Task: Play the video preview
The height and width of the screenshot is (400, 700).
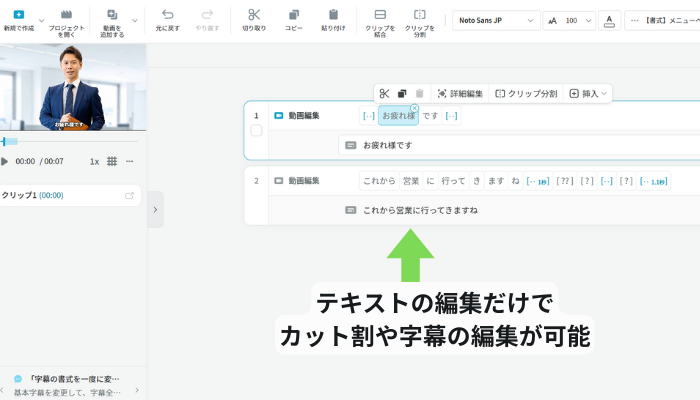Action: [x=4, y=161]
